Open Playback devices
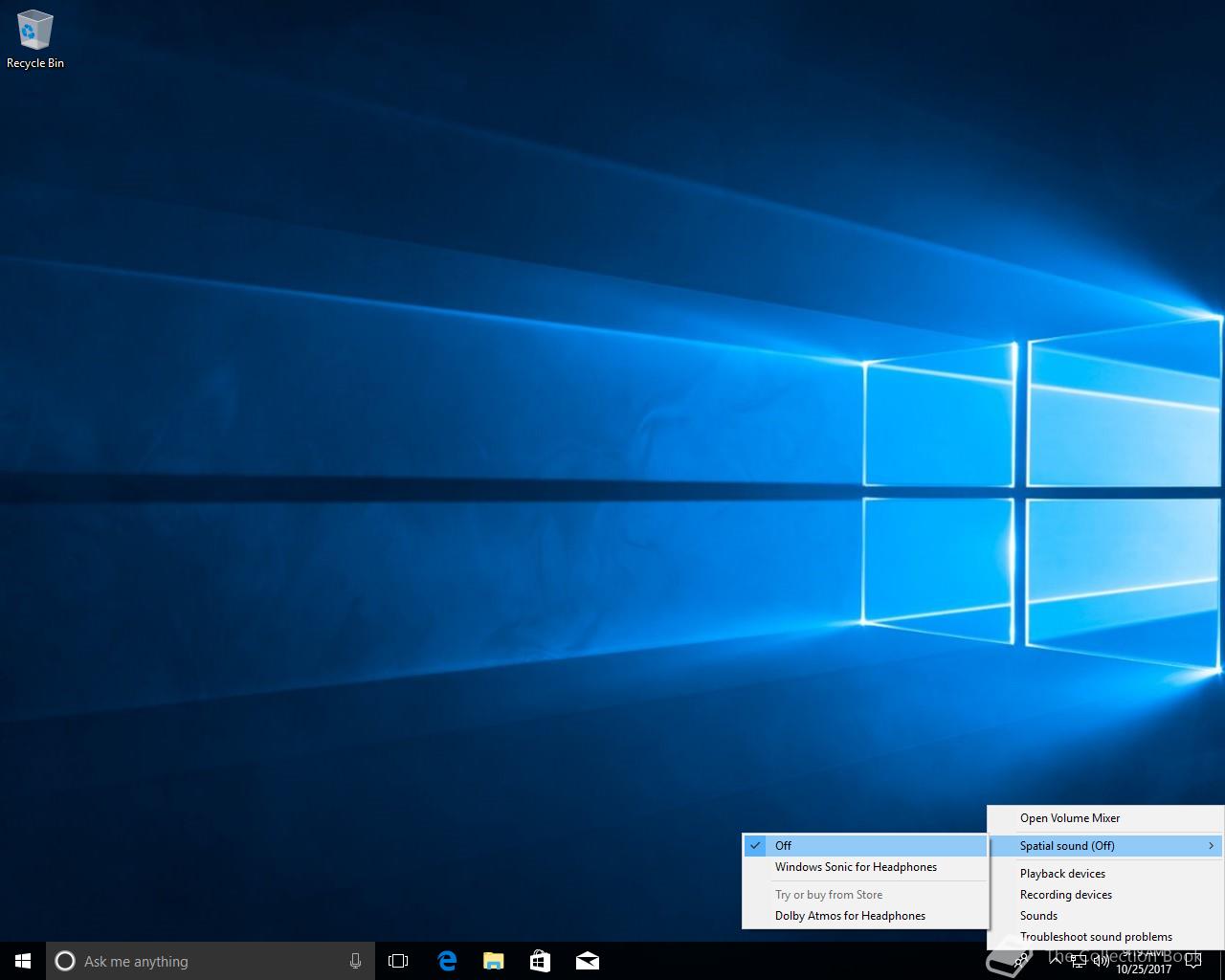The image size is (1225, 980). pos(1105,874)
